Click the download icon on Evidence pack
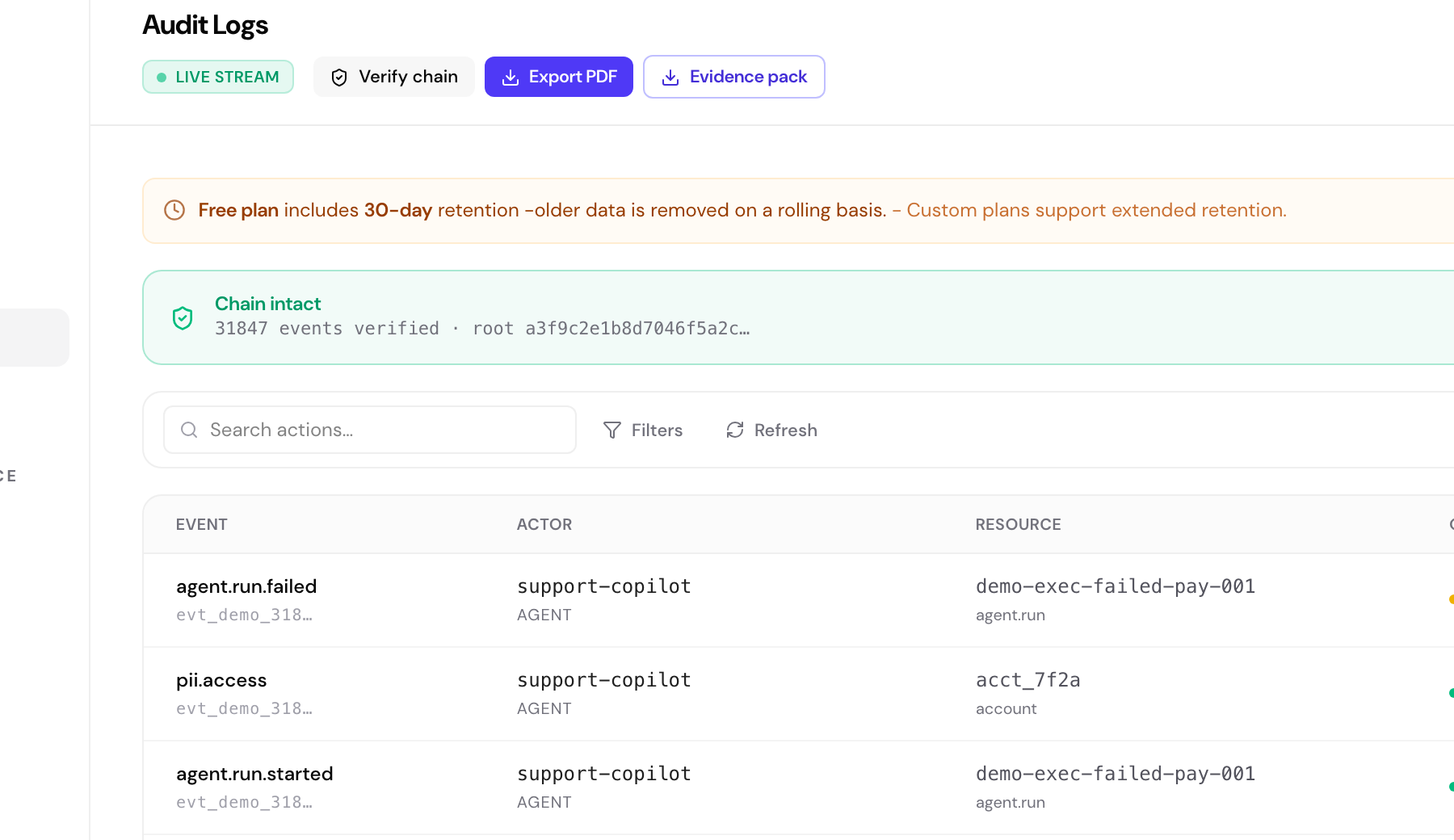Image resolution: width=1454 pixels, height=840 pixels. 670,77
